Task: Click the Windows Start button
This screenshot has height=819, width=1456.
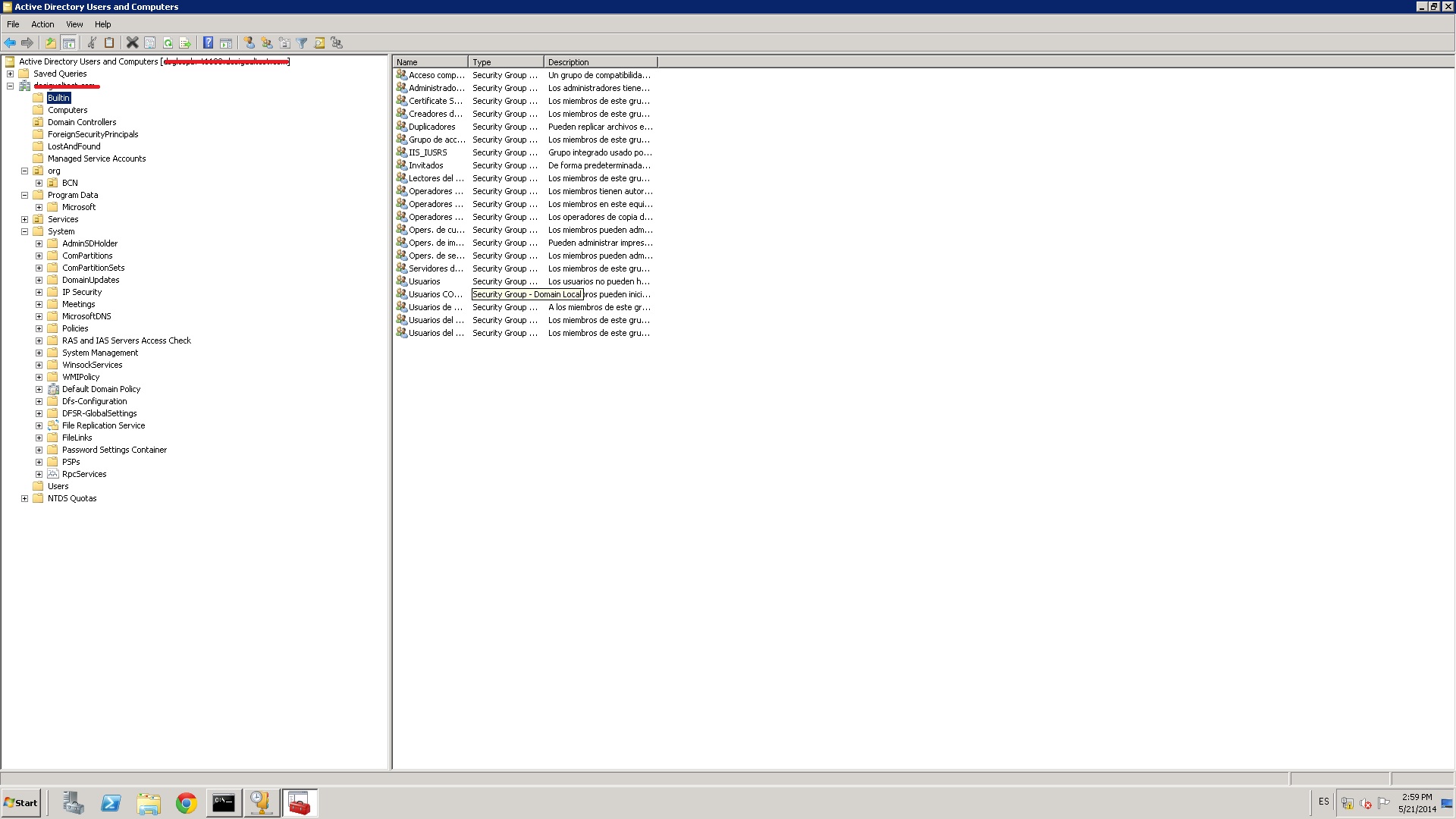Action: pos(21,803)
